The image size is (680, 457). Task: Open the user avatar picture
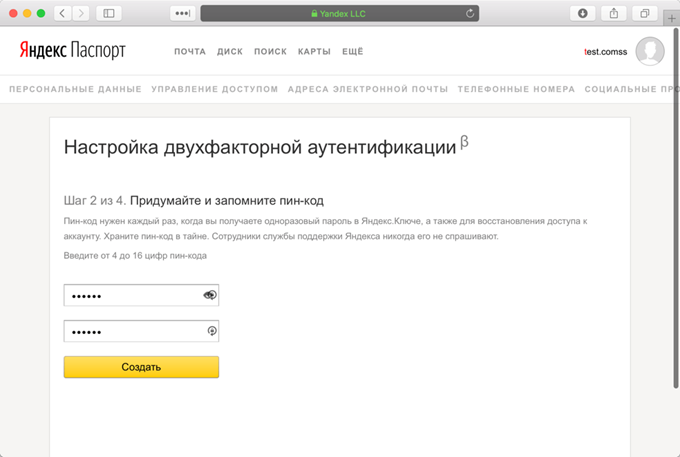(x=650, y=51)
